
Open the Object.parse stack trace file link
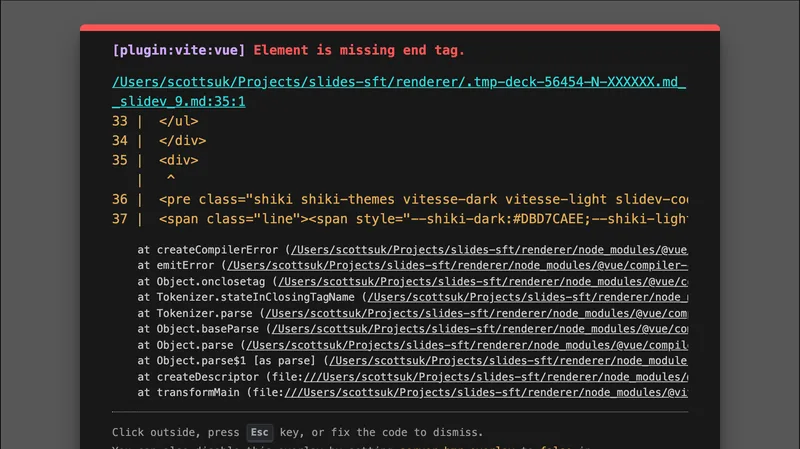tap(464, 345)
